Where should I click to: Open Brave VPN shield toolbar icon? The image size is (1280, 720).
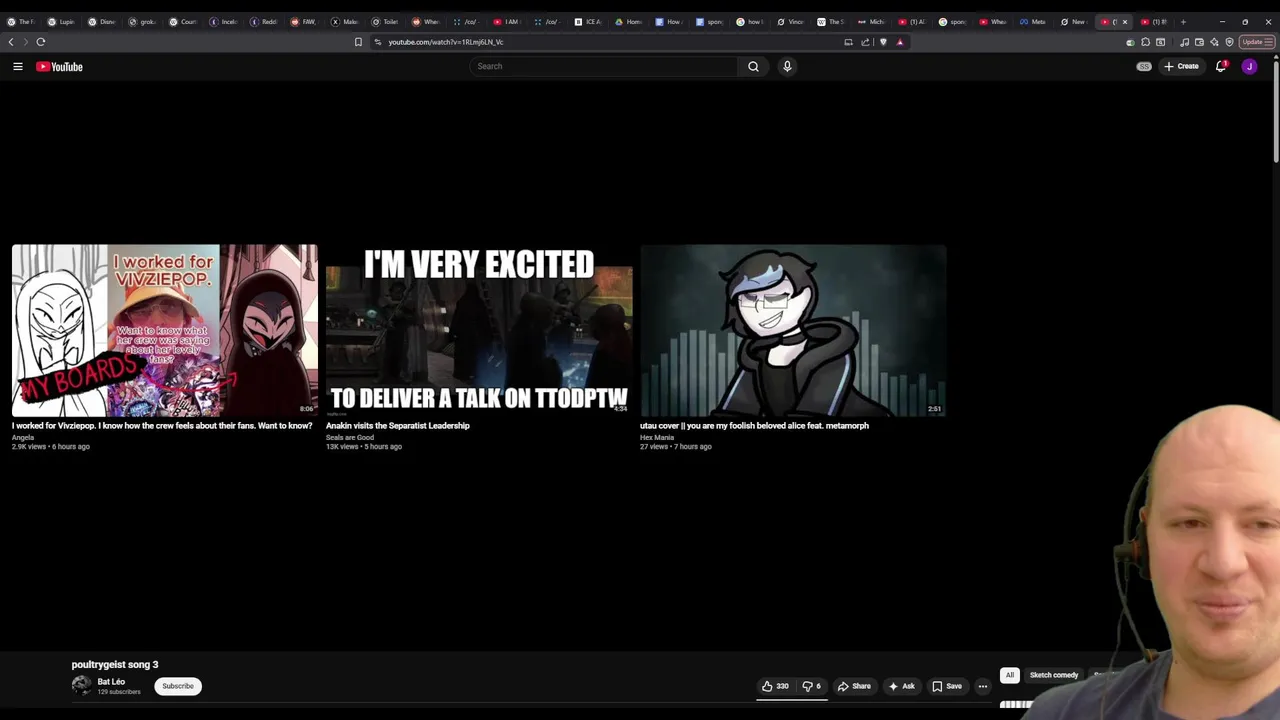click(x=1229, y=42)
